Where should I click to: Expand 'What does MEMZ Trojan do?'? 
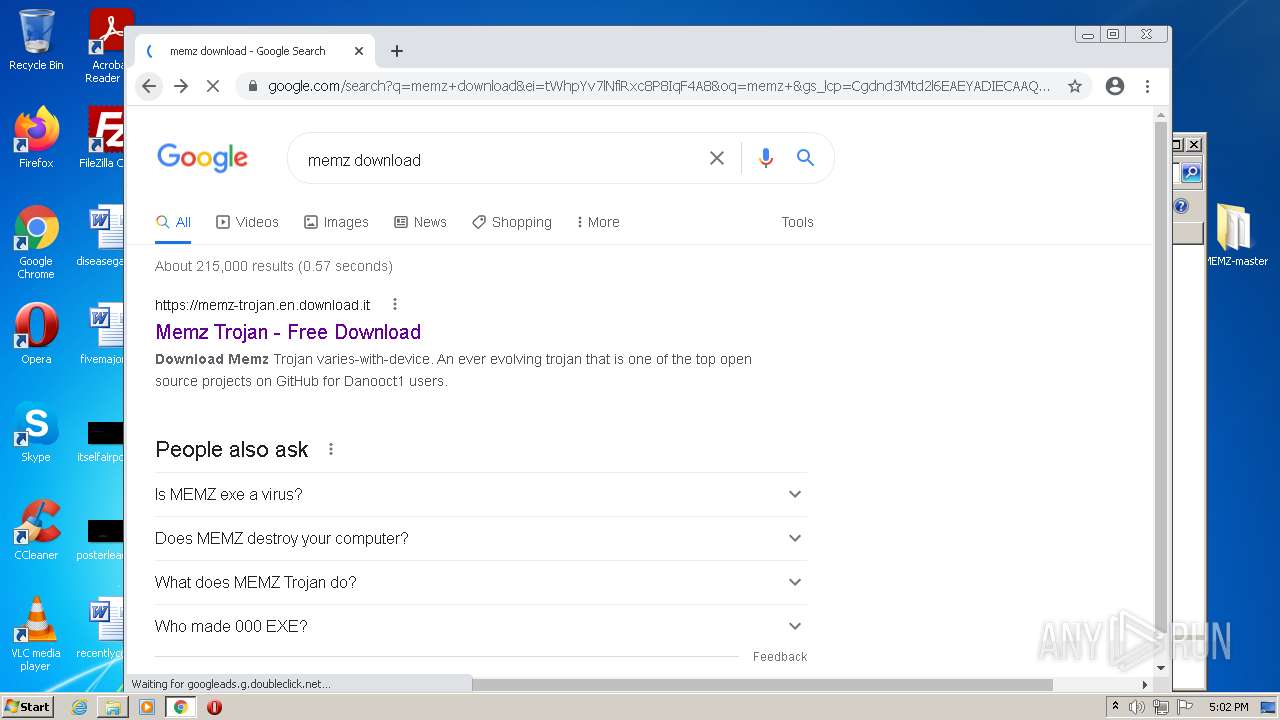[479, 582]
